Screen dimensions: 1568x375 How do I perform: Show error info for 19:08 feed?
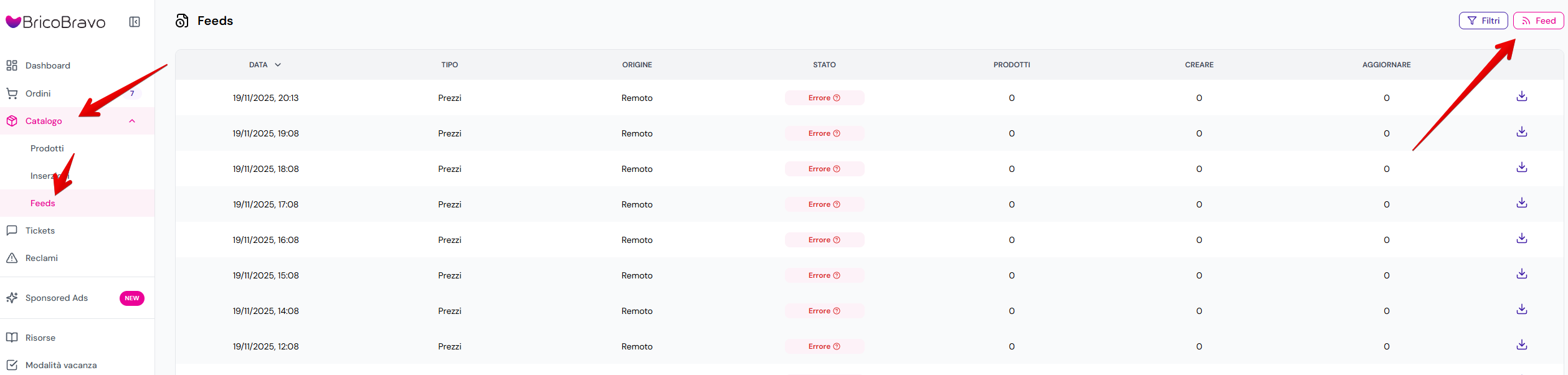point(837,133)
